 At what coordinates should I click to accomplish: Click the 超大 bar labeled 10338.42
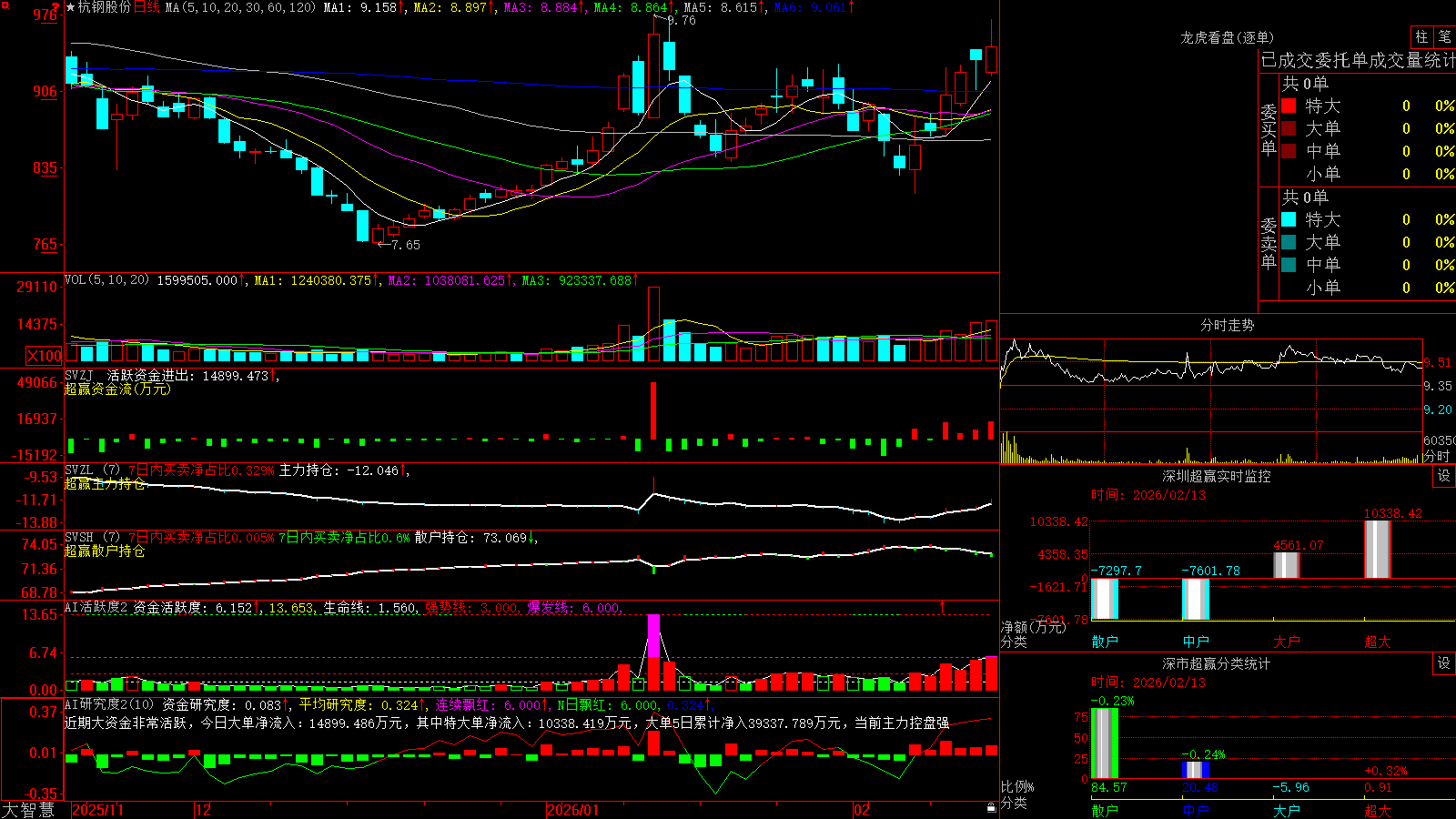[x=1378, y=550]
